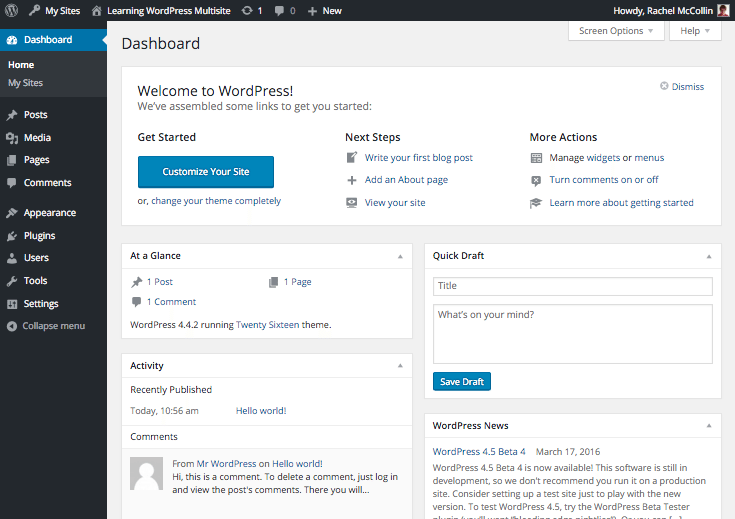Click Turn comments on or off link
The width and height of the screenshot is (735, 519).
(x=604, y=180)
